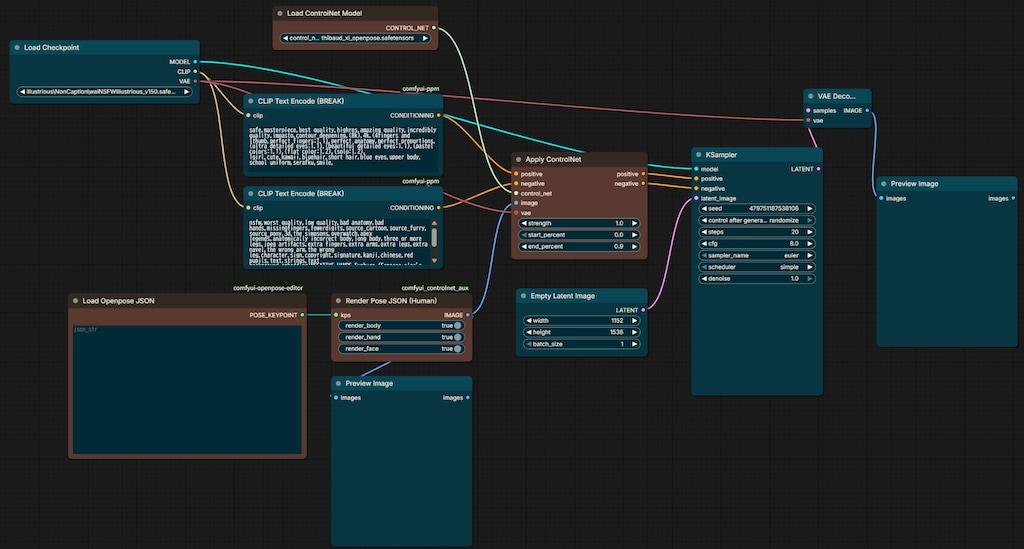Increase the seed value with right arrow

810,209
